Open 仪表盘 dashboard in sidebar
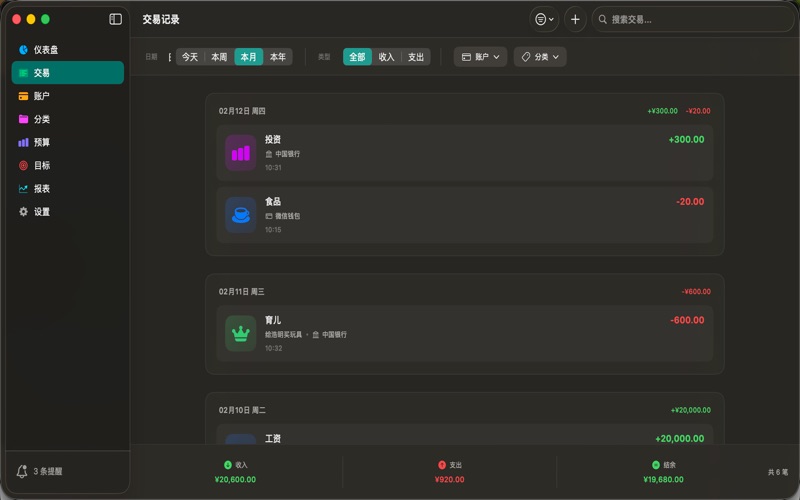The height and width of the screenshot is (500, 800). click(x=45, y=50)
